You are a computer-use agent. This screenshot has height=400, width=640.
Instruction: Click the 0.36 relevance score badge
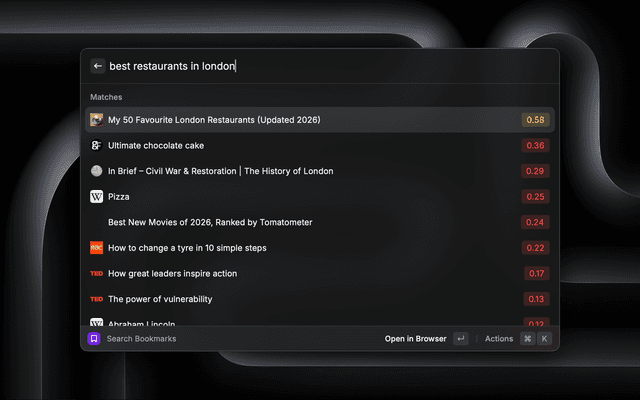point(535,145)
